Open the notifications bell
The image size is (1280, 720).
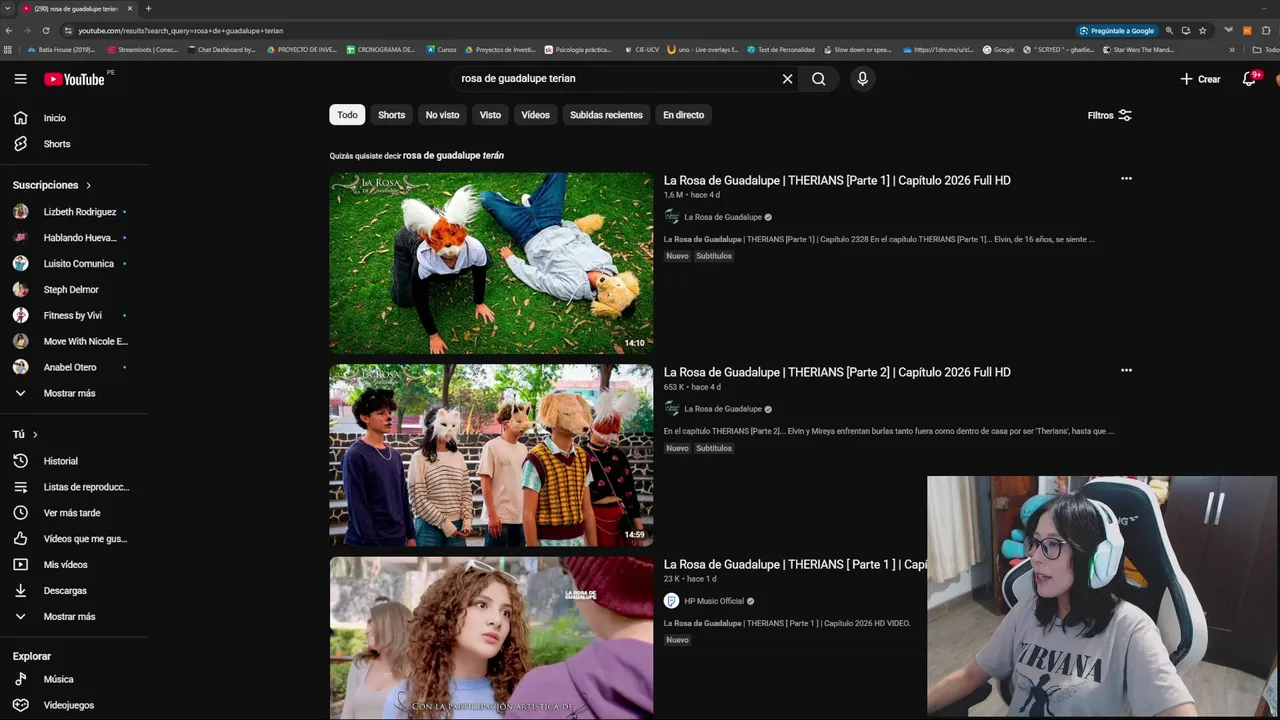pyautogui.click(x=1249, y=79)
